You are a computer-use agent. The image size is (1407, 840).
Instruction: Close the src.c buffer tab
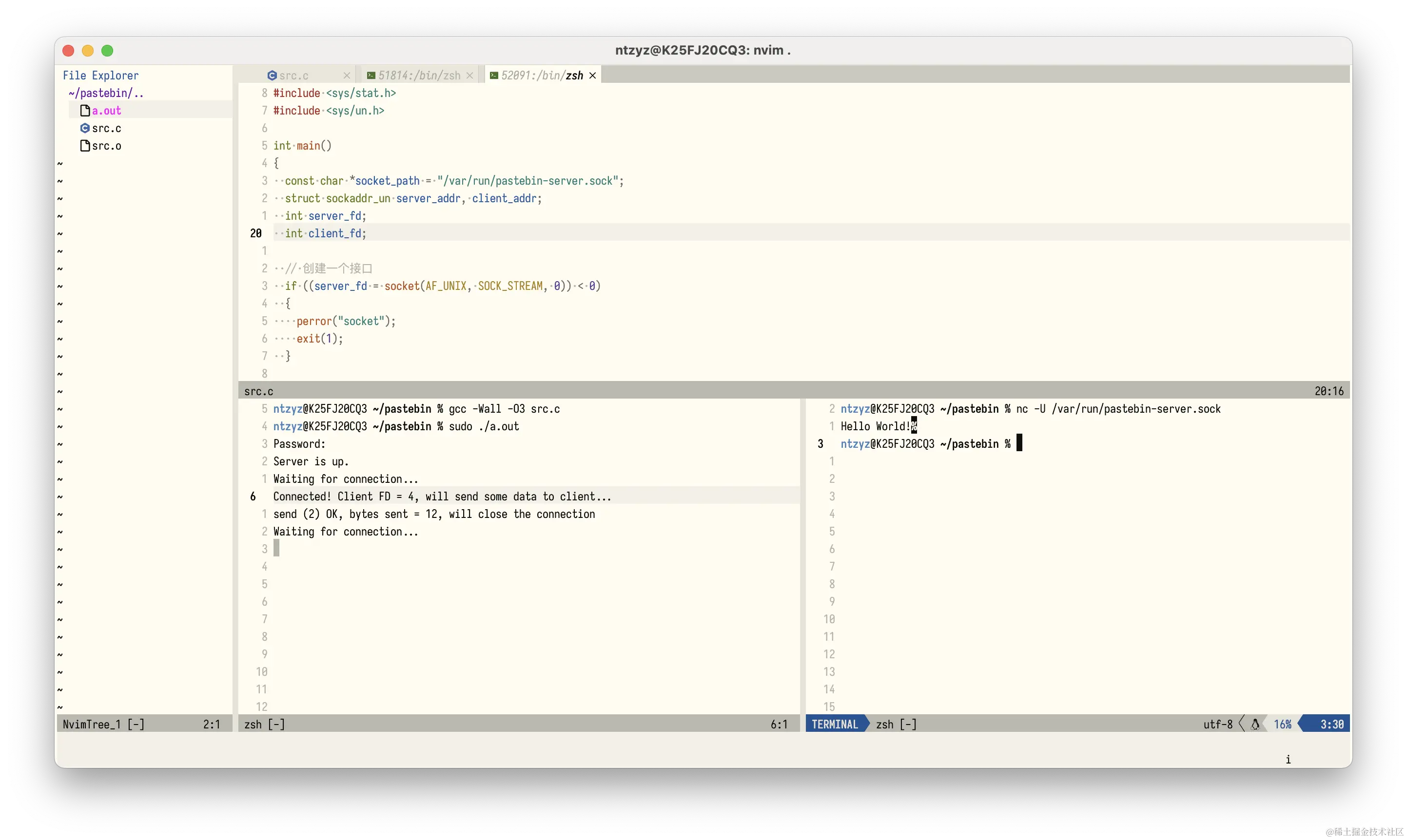pyautogui.click(x=347, y=76)
